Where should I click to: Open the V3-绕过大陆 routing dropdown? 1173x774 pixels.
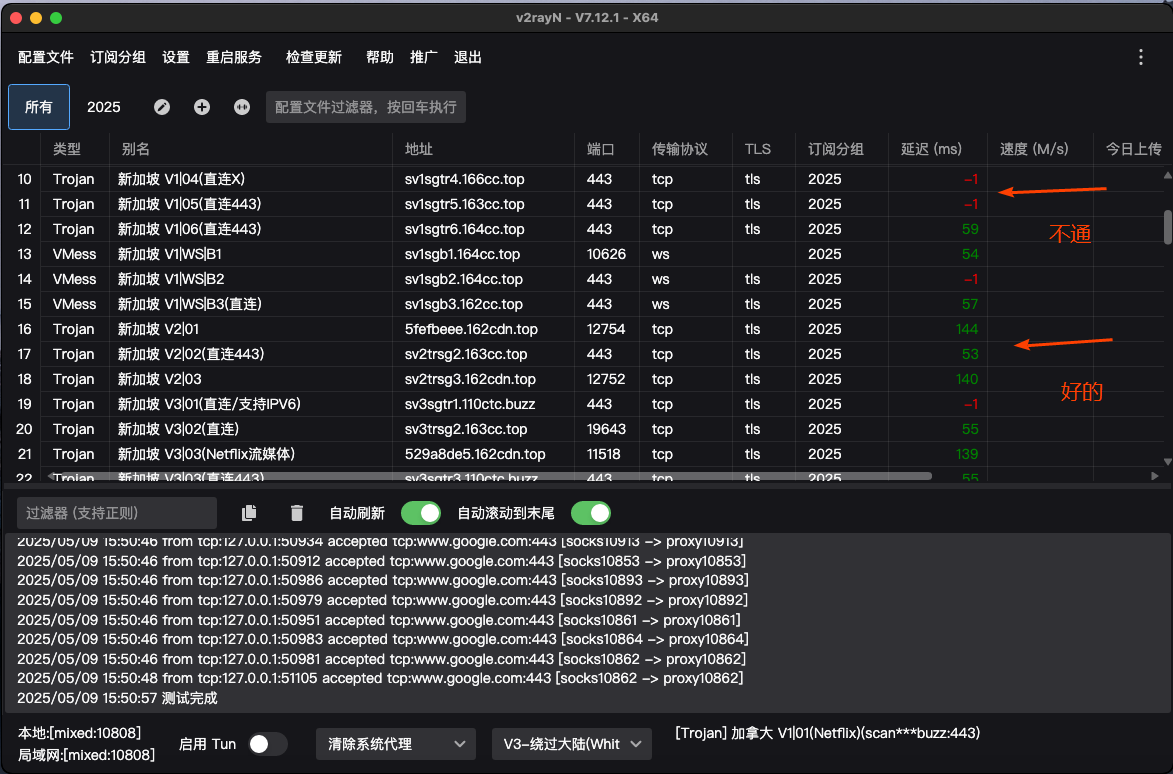[572, 744]
